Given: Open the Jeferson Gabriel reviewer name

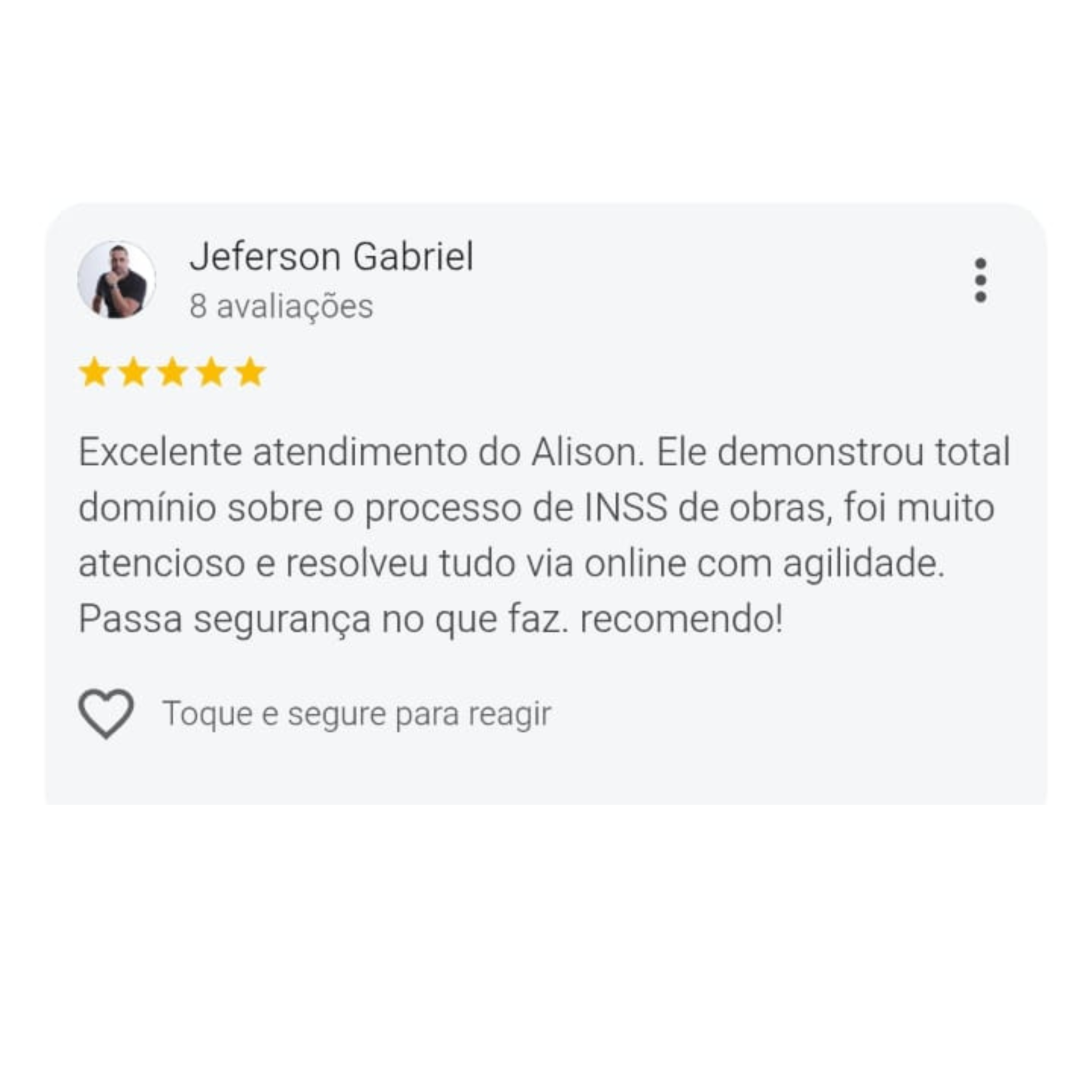Looking at the screenshot, I should (331, 256).
